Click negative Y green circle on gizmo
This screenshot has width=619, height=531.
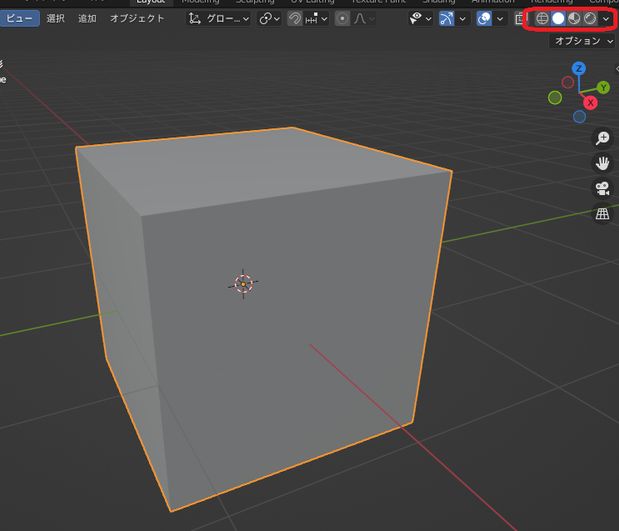tap(555, 98)
